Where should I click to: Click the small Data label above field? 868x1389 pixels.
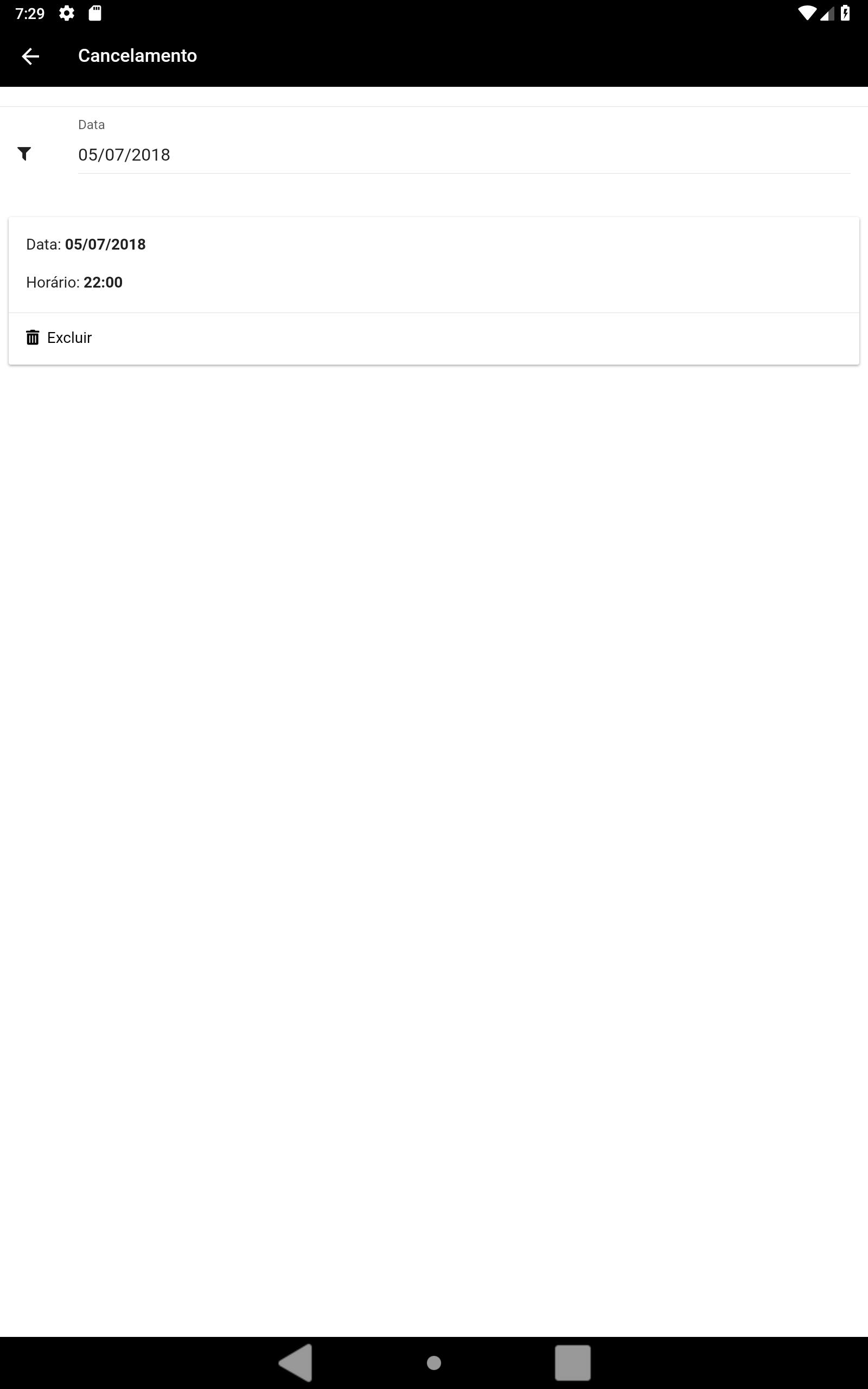pos(91,125)
